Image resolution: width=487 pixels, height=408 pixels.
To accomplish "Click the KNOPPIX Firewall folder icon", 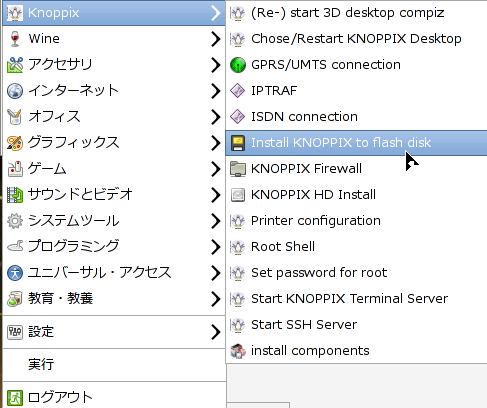I will click(x=238, y=169).
